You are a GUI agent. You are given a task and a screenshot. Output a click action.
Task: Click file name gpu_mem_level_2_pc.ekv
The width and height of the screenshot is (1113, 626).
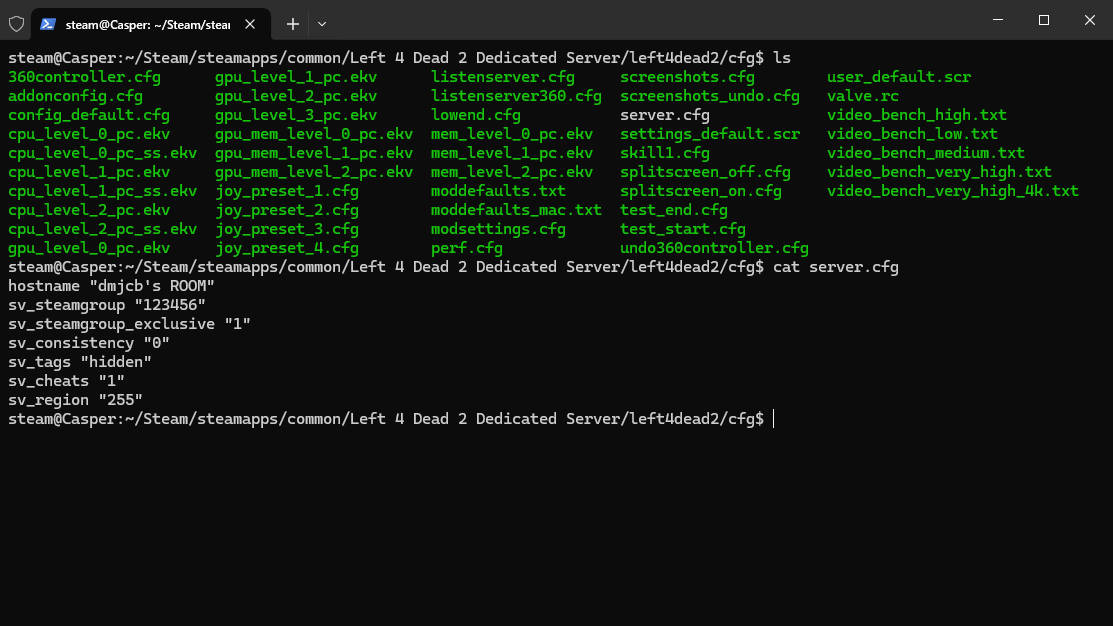coord(314,172)
